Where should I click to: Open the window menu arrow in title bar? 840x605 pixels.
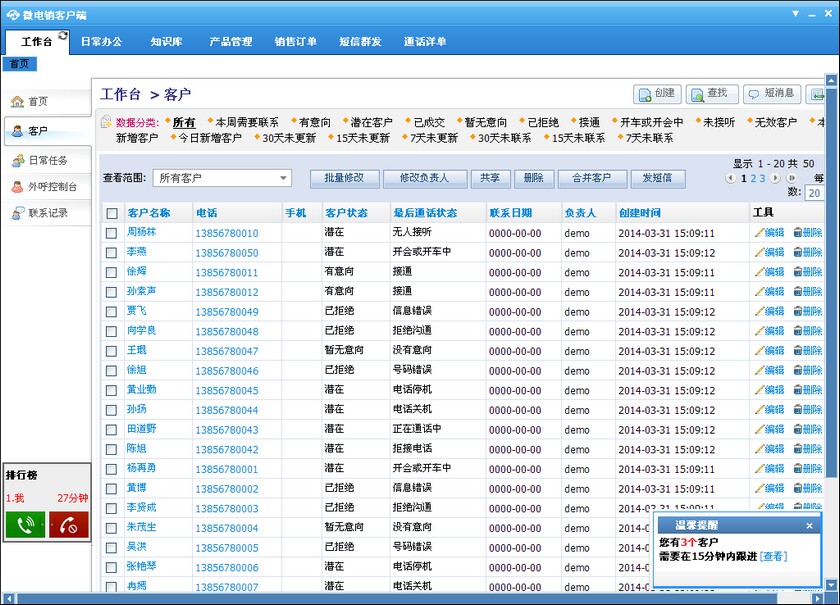(x=795, y=13)
